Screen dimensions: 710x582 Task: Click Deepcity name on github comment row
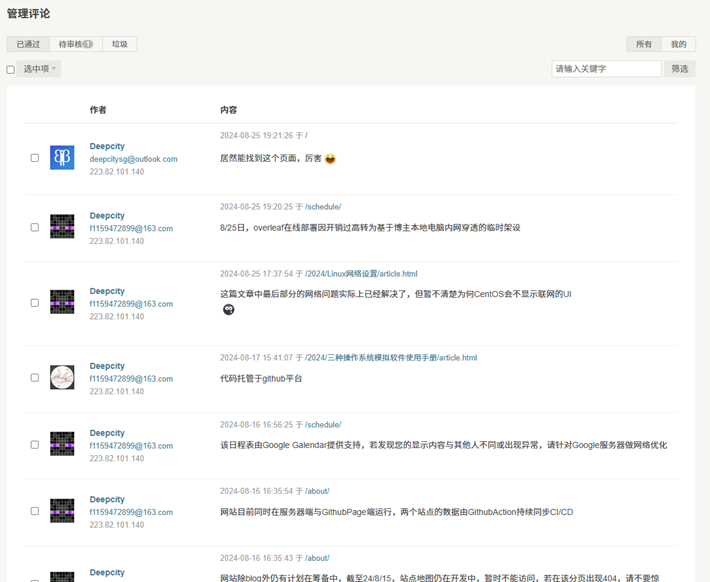pyautogui.click(x=107, y=366)
